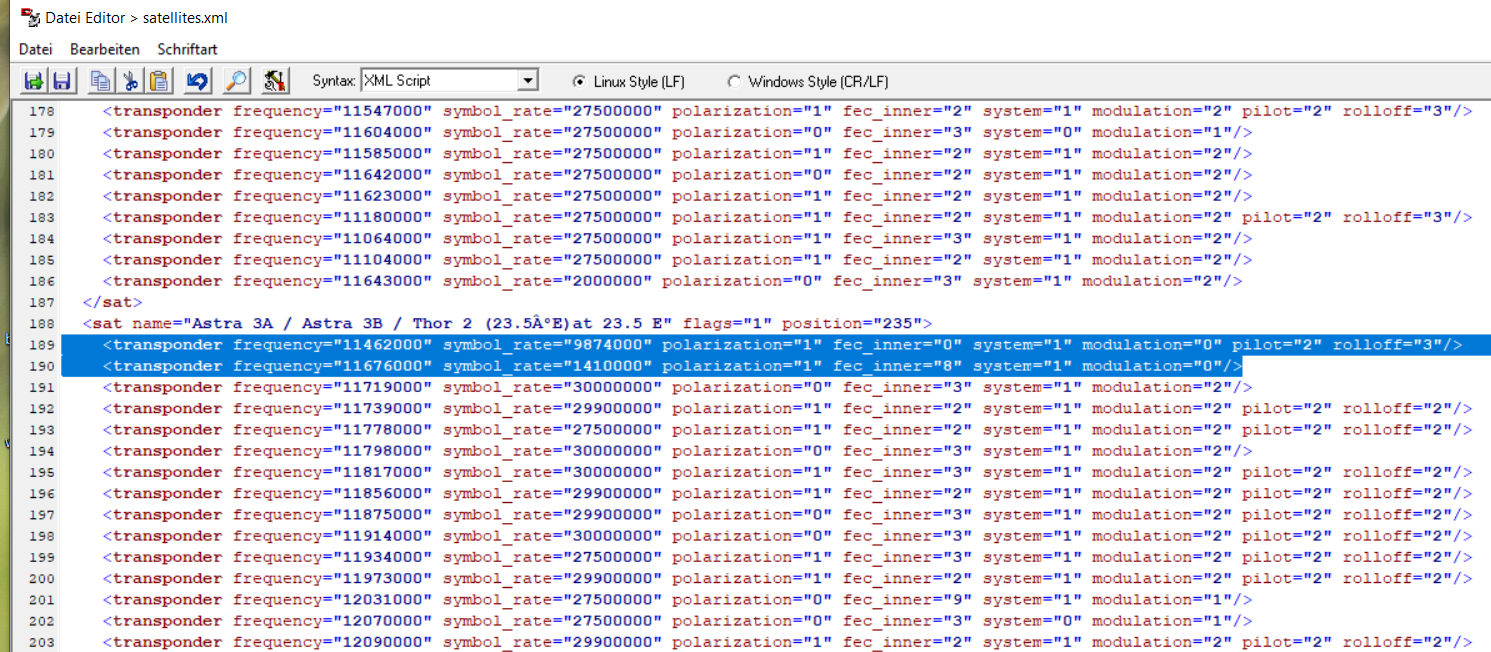Click frequency "12070000" on line 202
The image size is (1491, 652).
click(383, 620)
